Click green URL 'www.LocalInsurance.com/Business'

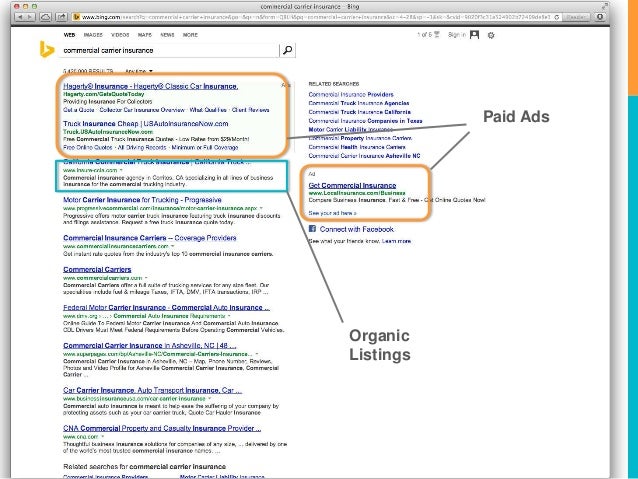357,193
